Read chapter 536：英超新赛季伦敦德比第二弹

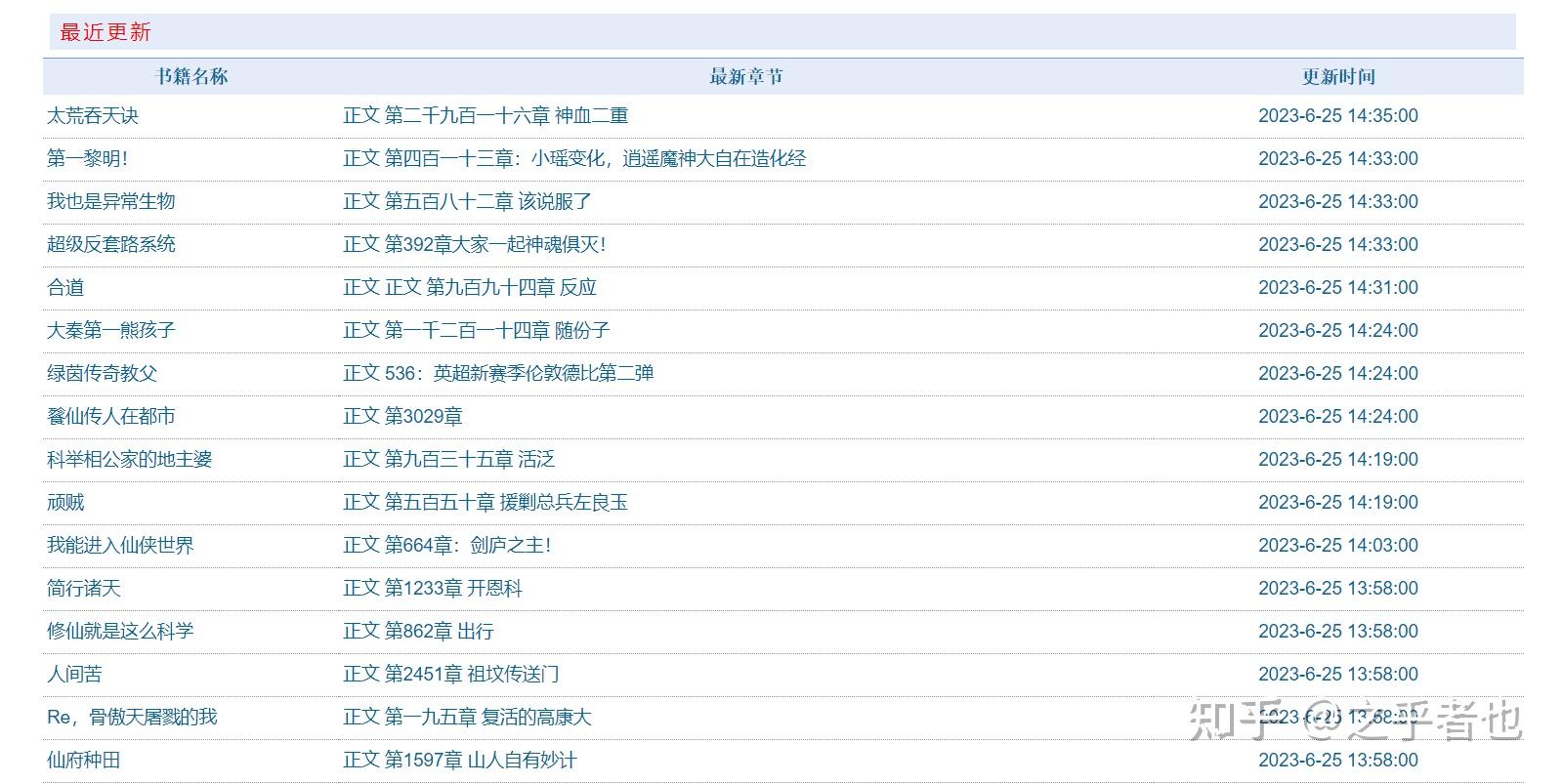[x=498, y=373]
